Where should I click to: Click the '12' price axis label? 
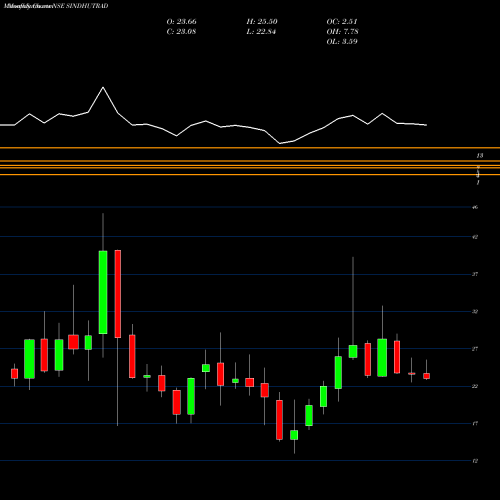point(475,461)
